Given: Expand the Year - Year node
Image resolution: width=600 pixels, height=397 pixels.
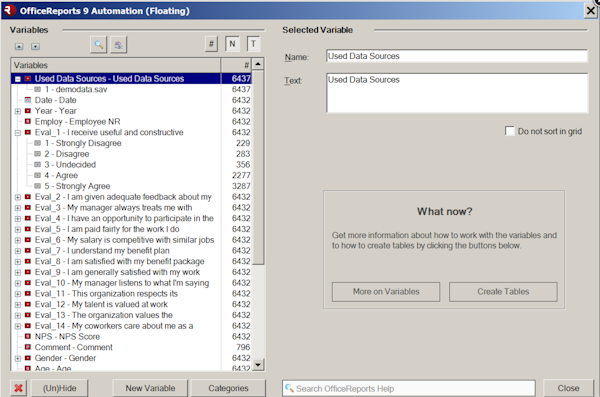Looking at the screenshot, I should click(x=18, y=111).
